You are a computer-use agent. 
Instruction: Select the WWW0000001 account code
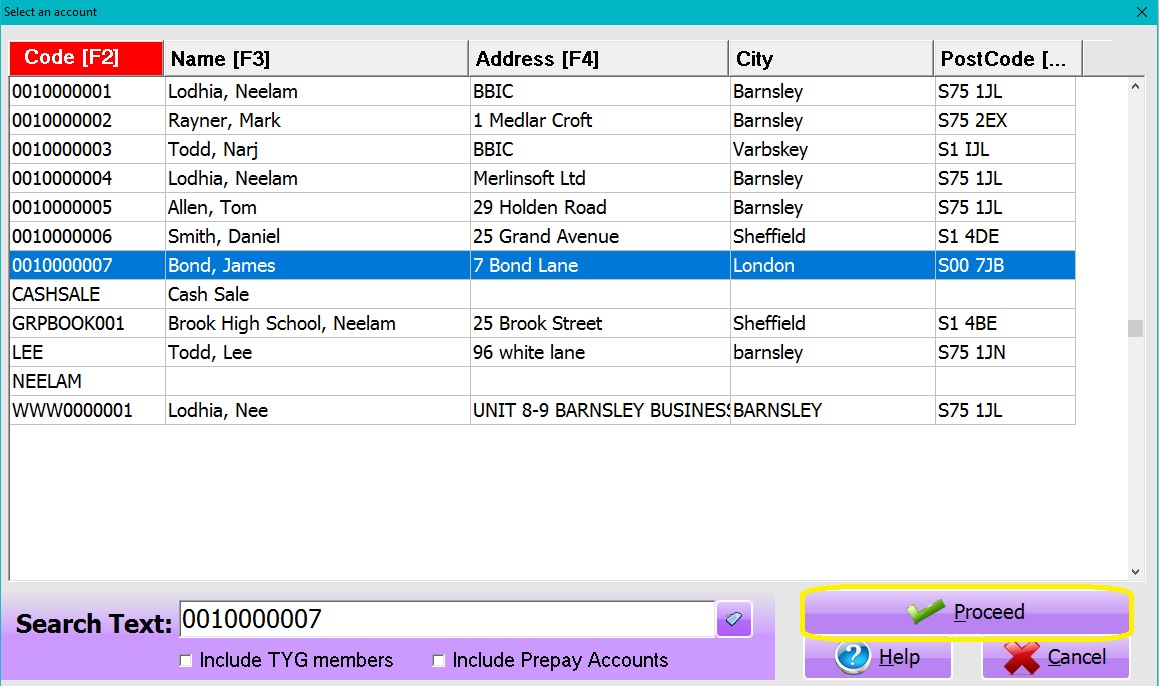click(x=72, y=410)
